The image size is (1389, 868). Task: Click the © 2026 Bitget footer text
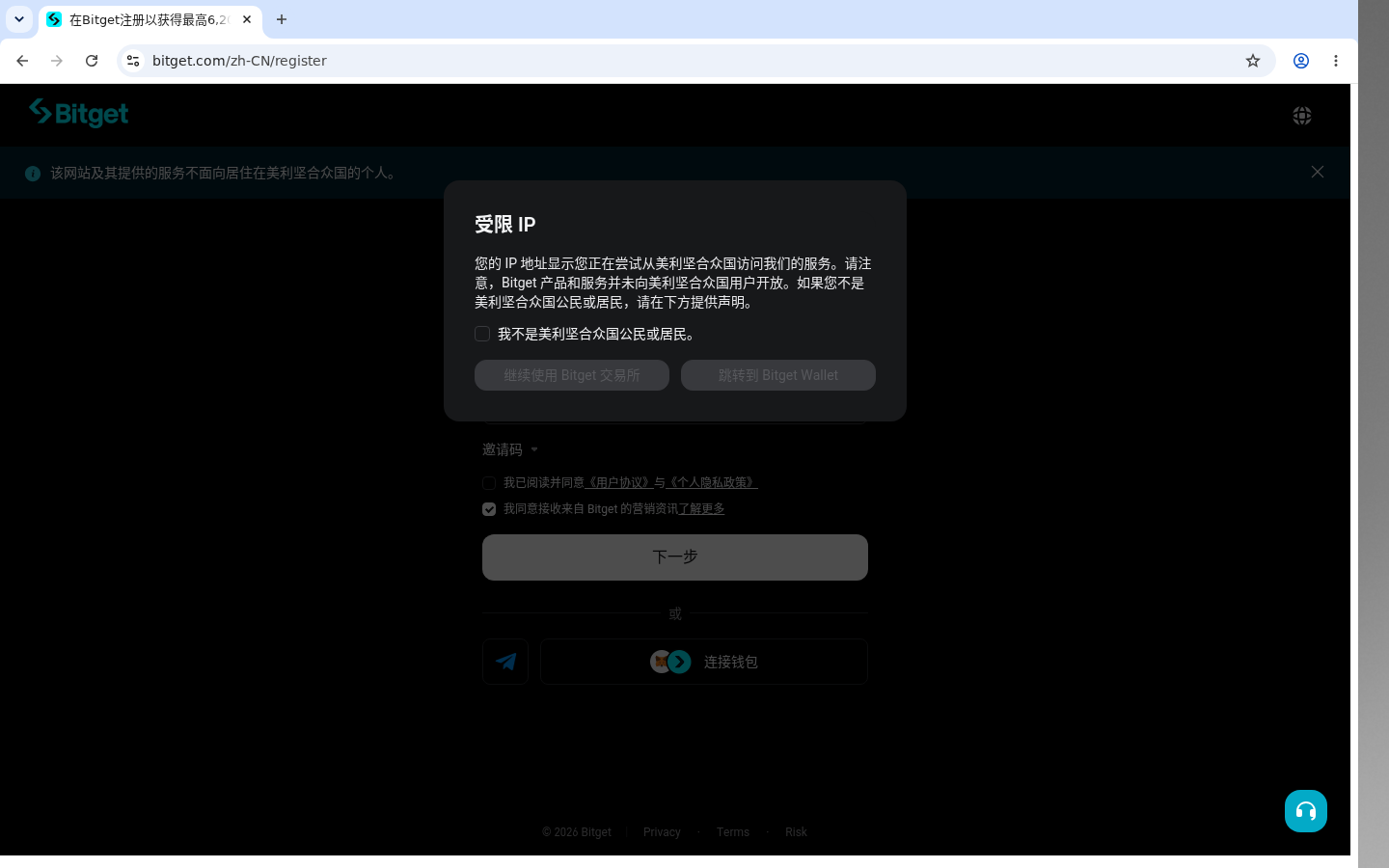pyautogui.click(x=577, y=832)
